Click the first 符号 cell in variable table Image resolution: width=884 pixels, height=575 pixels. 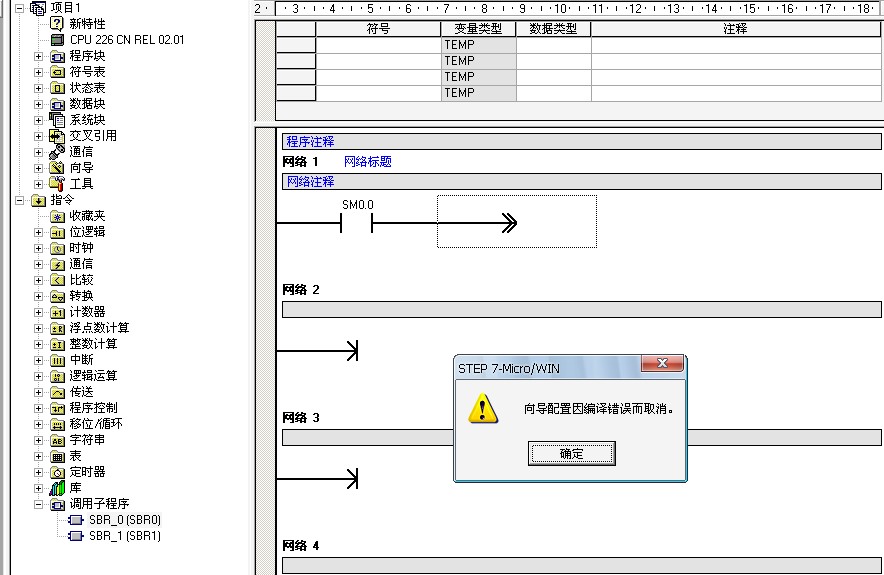(x=378, y=45)
